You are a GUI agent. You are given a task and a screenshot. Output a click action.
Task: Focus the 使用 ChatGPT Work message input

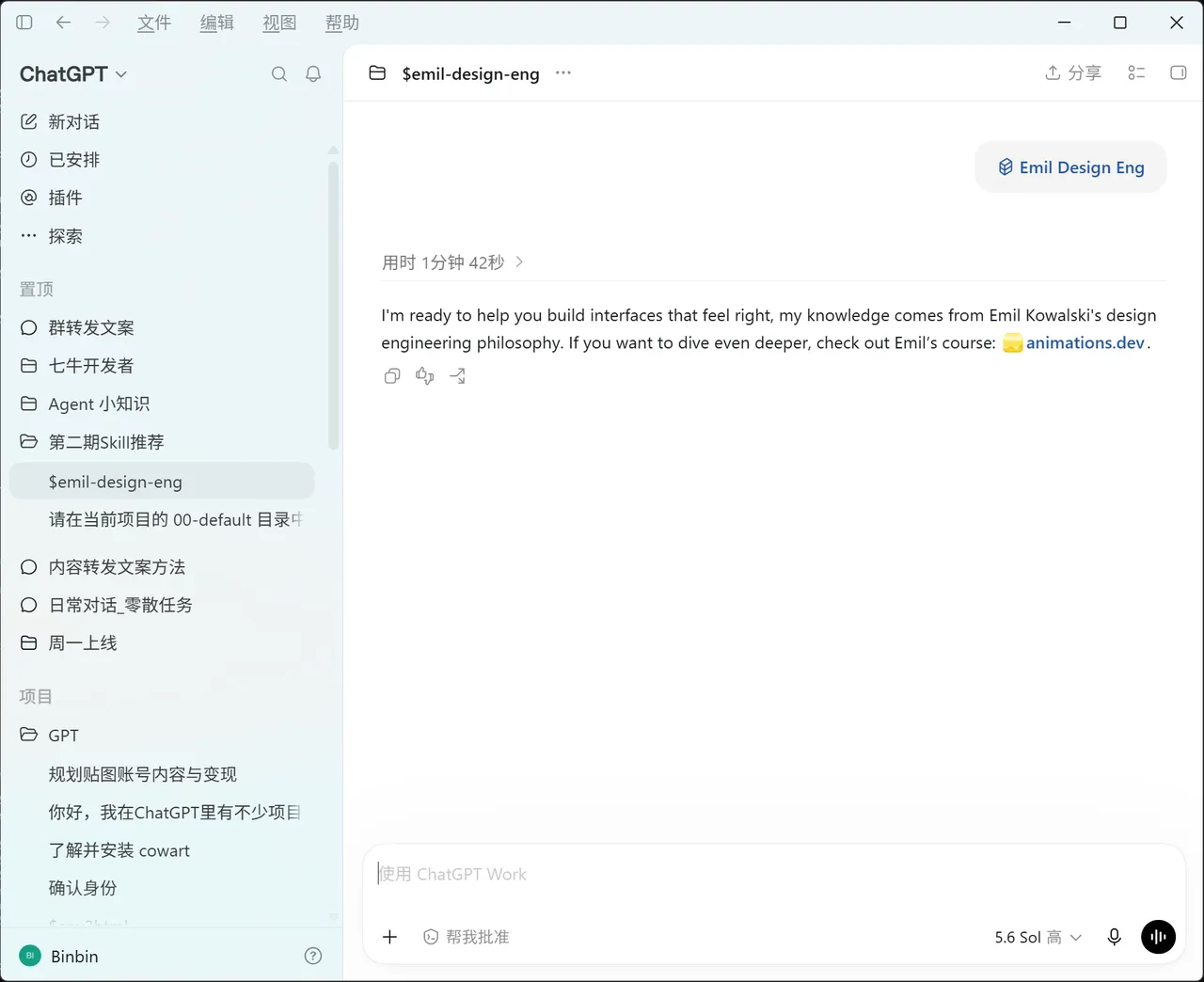pyautogui.click(x=773, y=875)
